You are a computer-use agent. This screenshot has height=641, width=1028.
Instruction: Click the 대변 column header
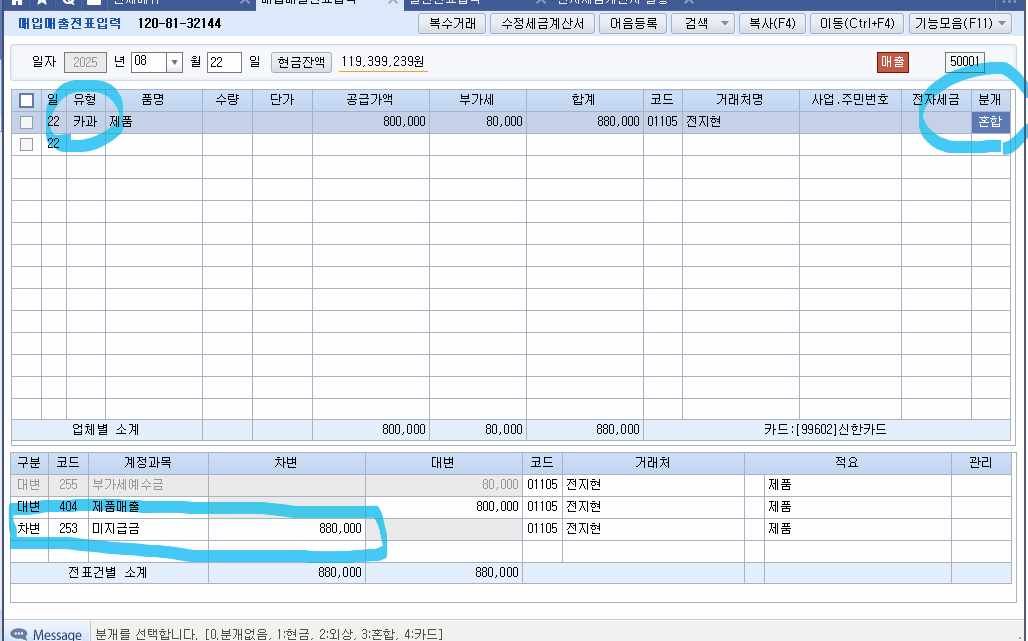(443, 463)
